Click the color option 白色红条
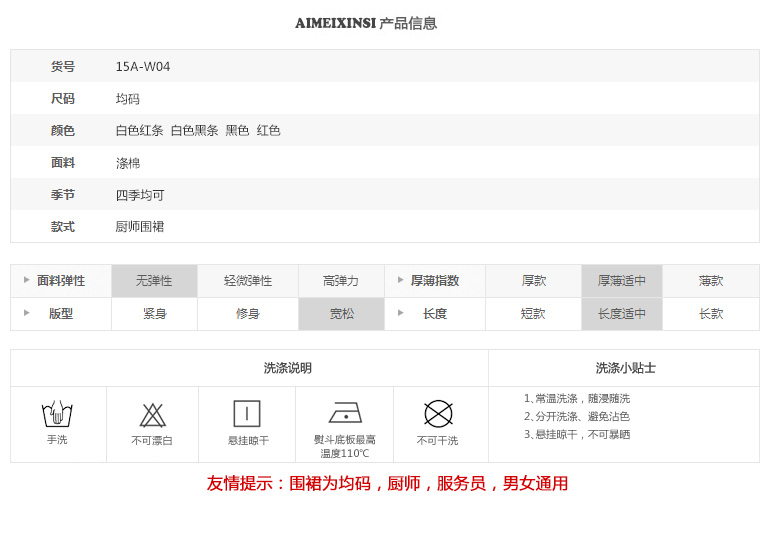Viewport: 780px width, 543px height. (139, 131)
